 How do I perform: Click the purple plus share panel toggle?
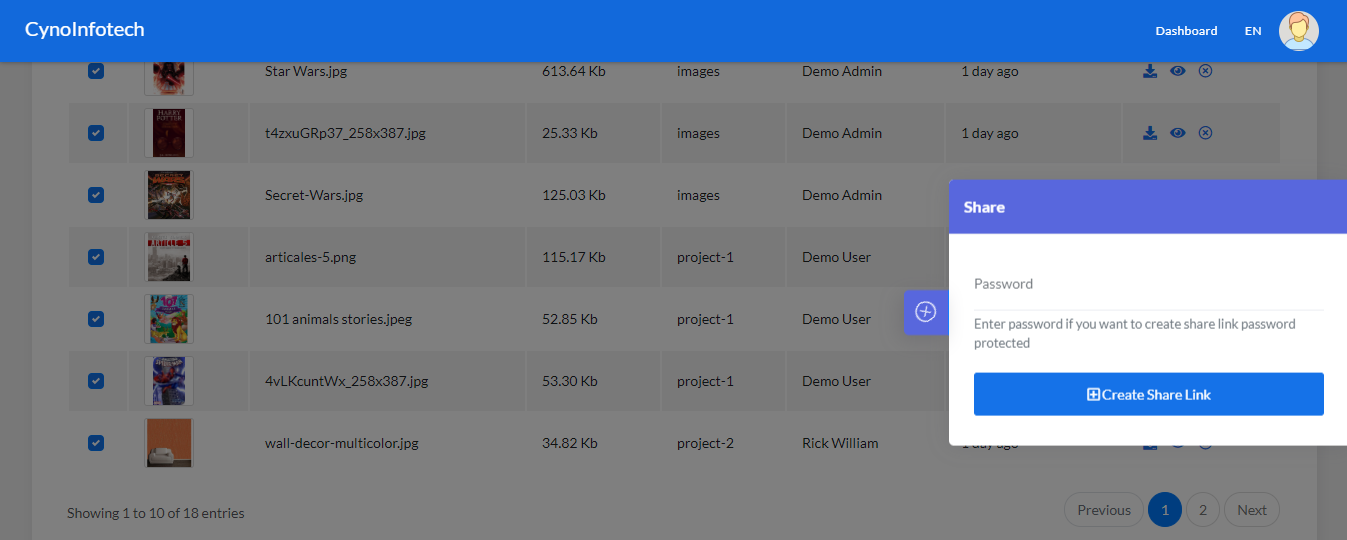926,312
